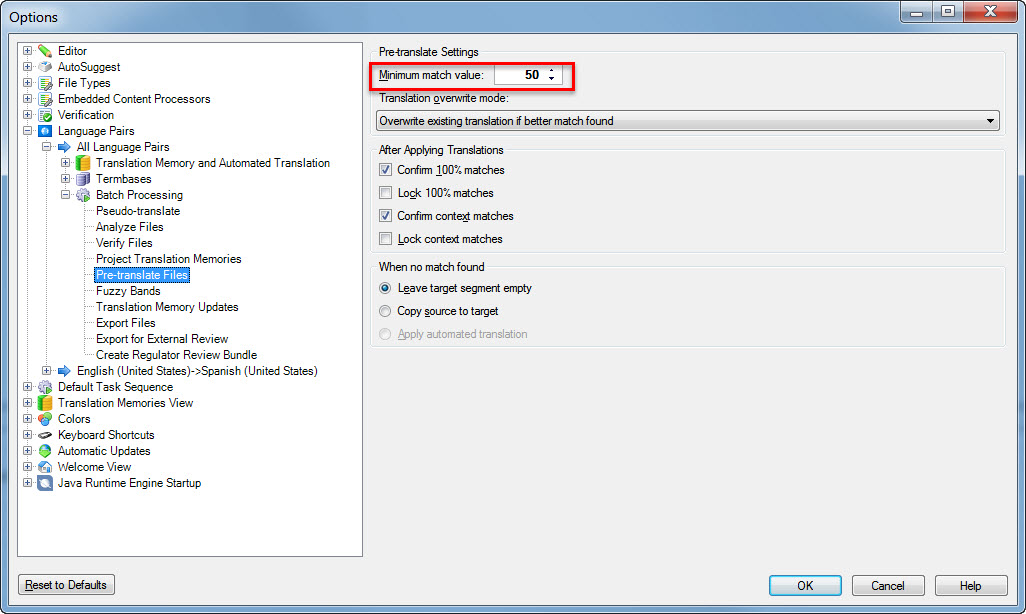This screenshot has width=1026, height=614.
Task: Click the Translation Memories View icon
Action: [45, 403]
